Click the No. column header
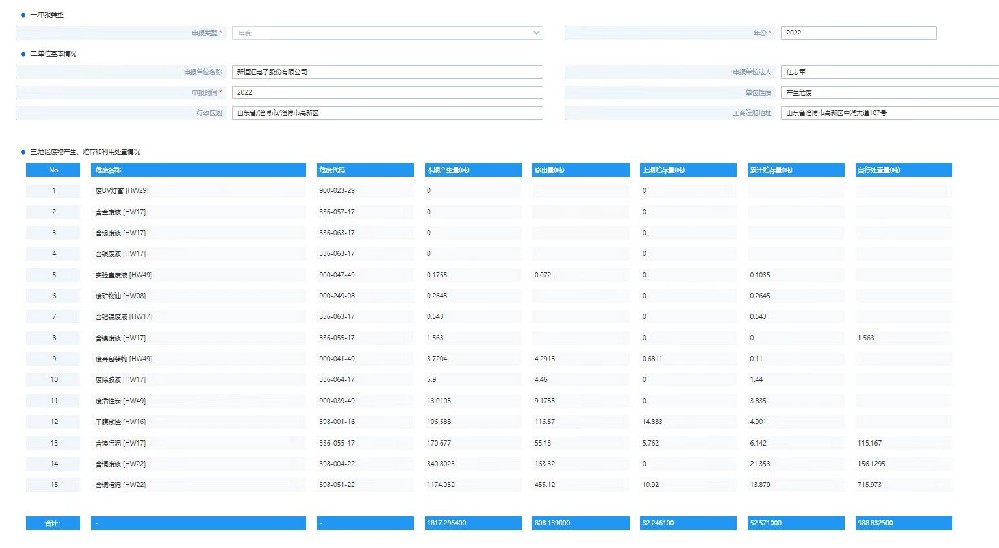 click(53, 170)
